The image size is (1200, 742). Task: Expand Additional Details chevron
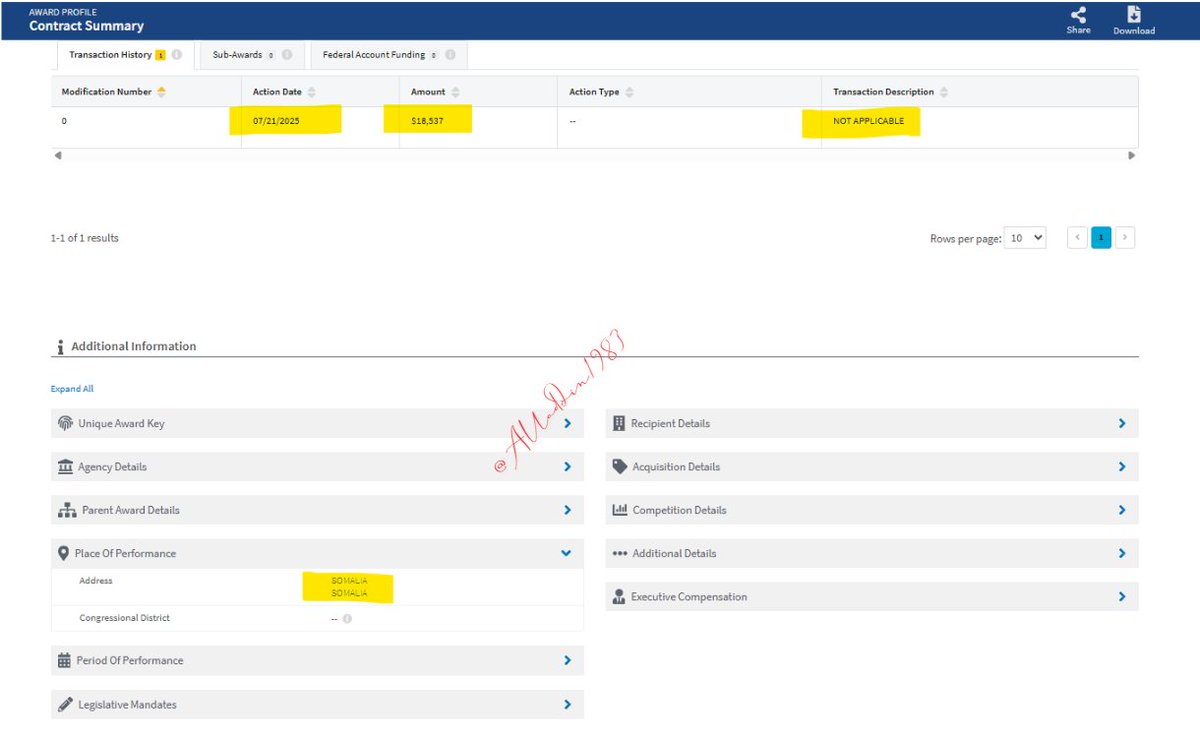1122,553
